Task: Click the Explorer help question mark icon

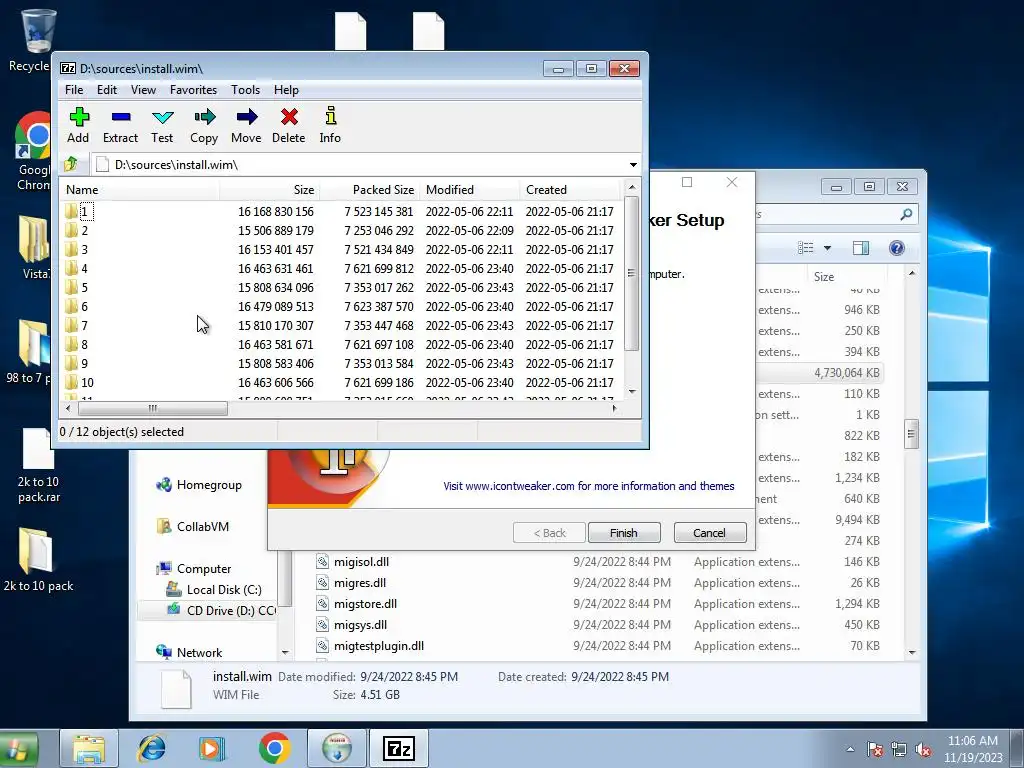Action: tap(897, 248)
